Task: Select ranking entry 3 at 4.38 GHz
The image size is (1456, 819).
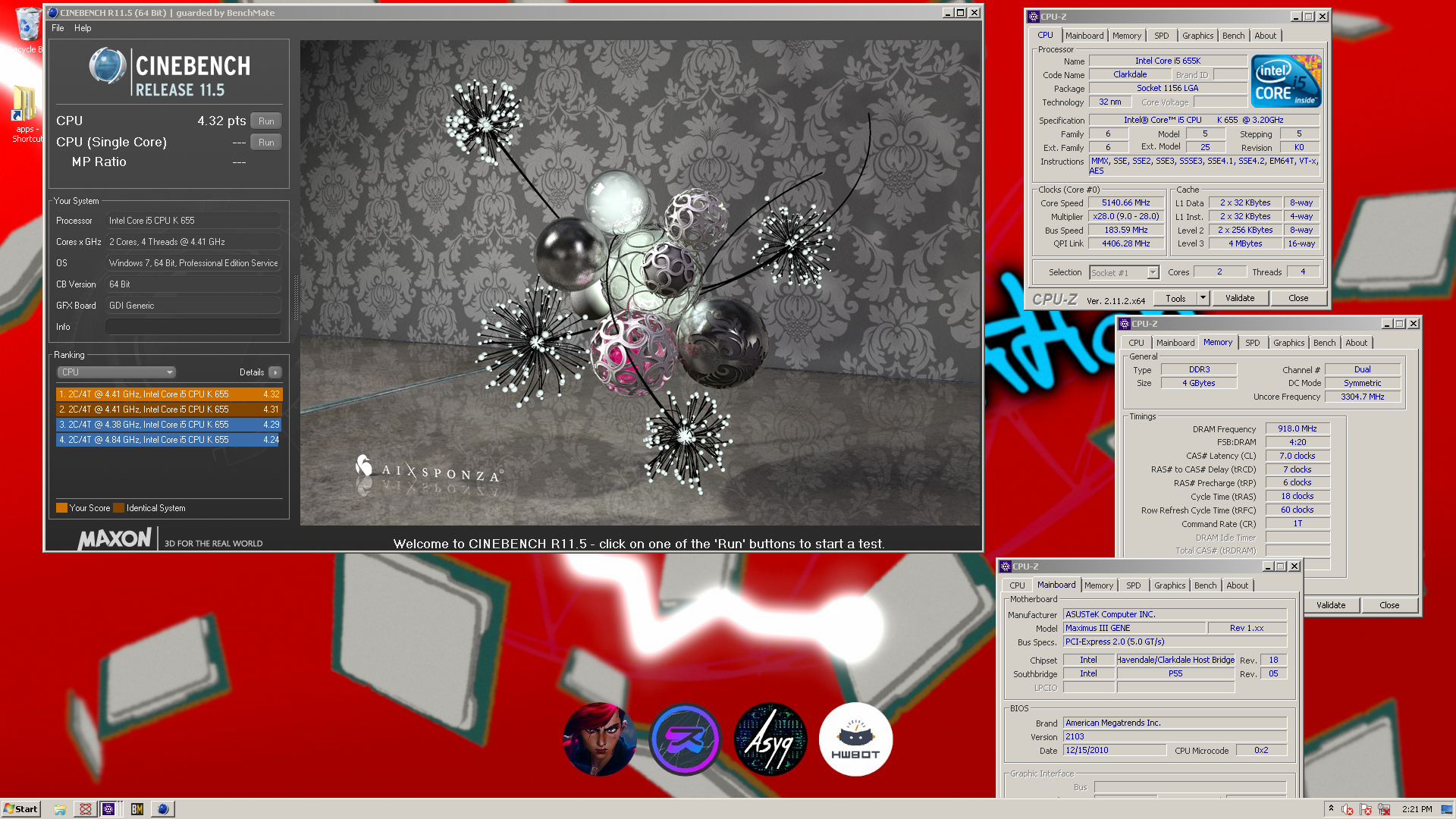Action: pos(168,425)
